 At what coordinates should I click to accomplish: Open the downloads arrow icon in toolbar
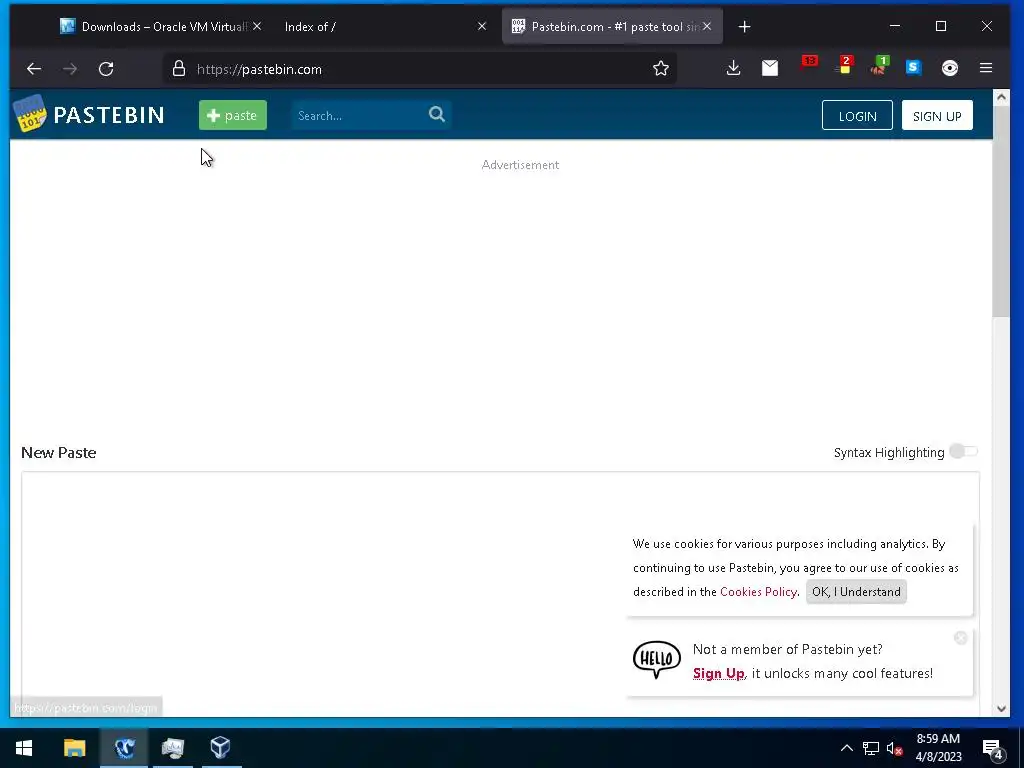733,68
